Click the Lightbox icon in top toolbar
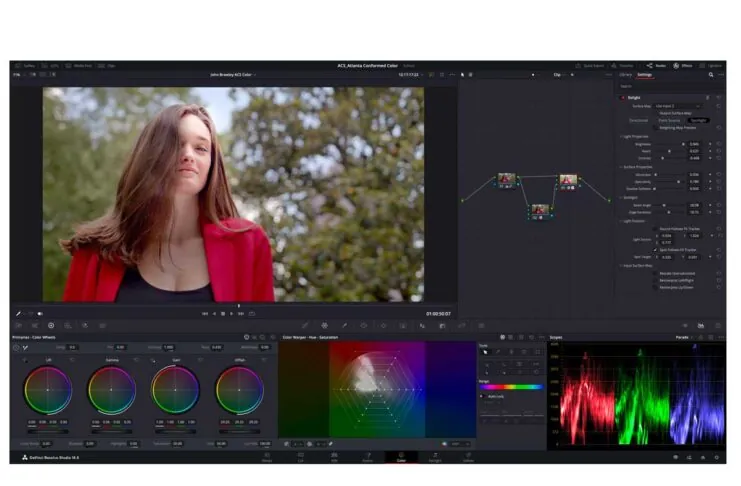 pyautogui.click(x=709, y=65)
